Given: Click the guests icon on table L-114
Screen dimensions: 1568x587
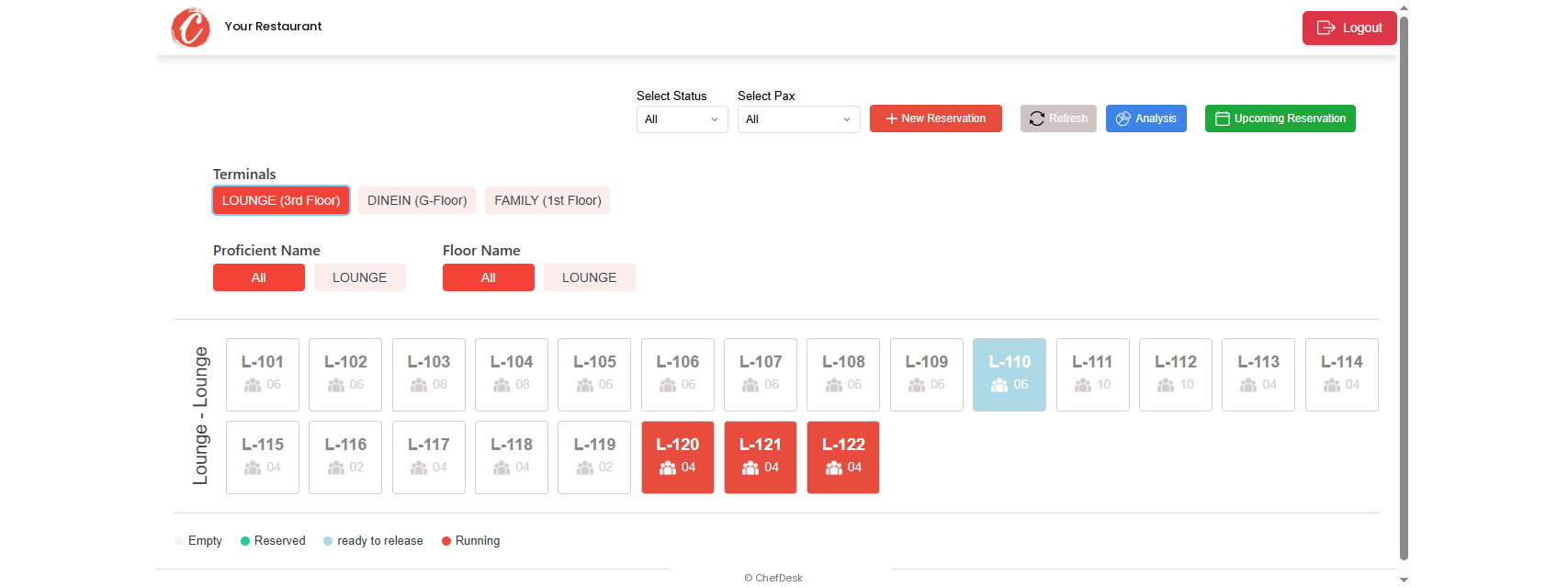Looking at the screenshot, I should coord(1332,385).
